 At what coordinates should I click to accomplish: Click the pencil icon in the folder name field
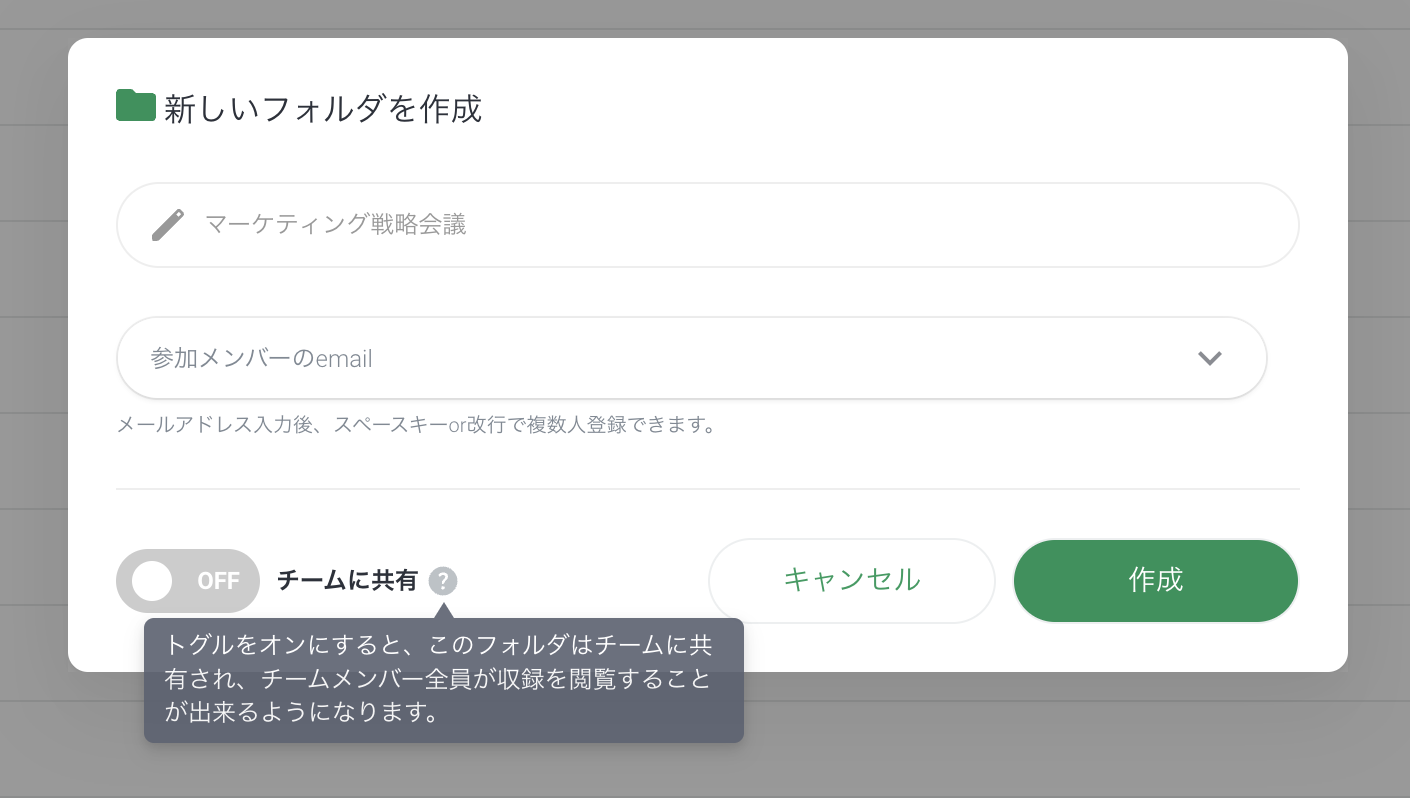tap(168, 225)
